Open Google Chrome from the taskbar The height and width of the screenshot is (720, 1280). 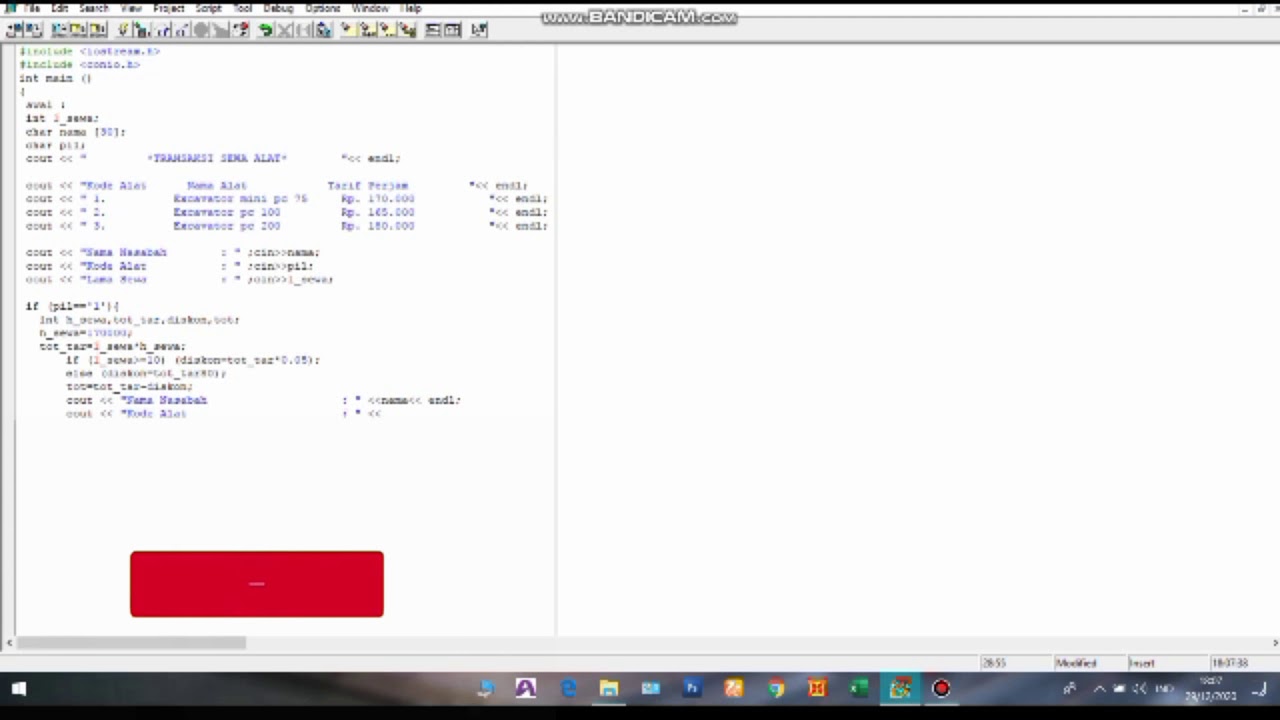click(776, 688)
